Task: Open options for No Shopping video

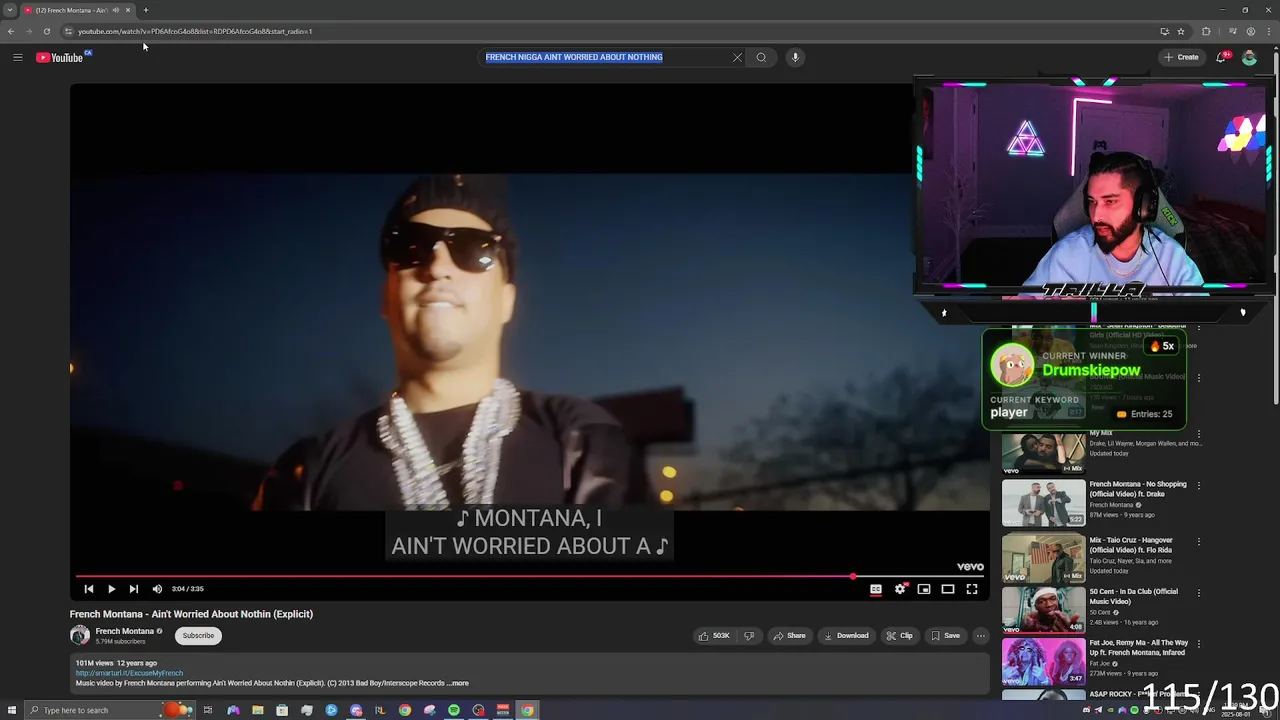Action: click(x=1199, y=486)
